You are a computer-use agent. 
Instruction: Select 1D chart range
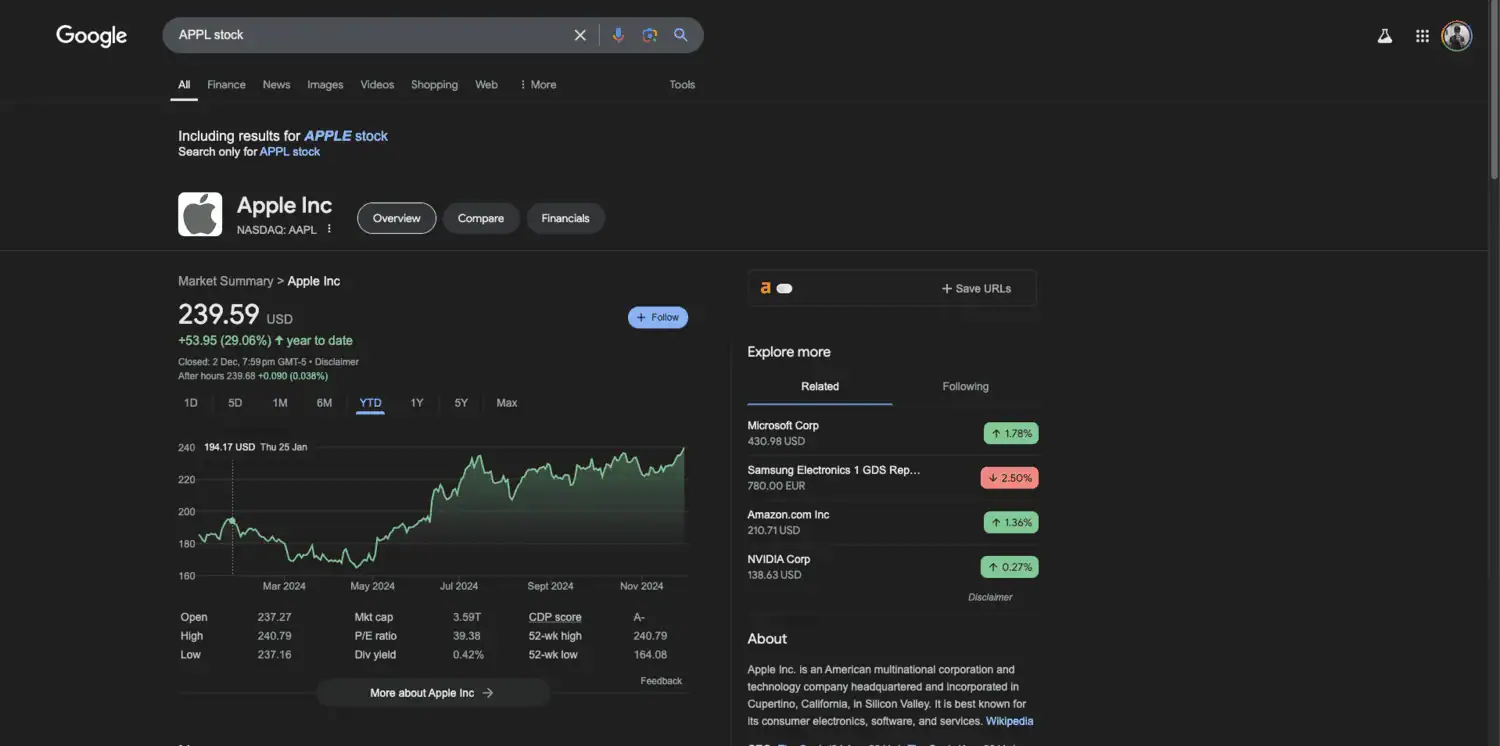click(191, 403)
